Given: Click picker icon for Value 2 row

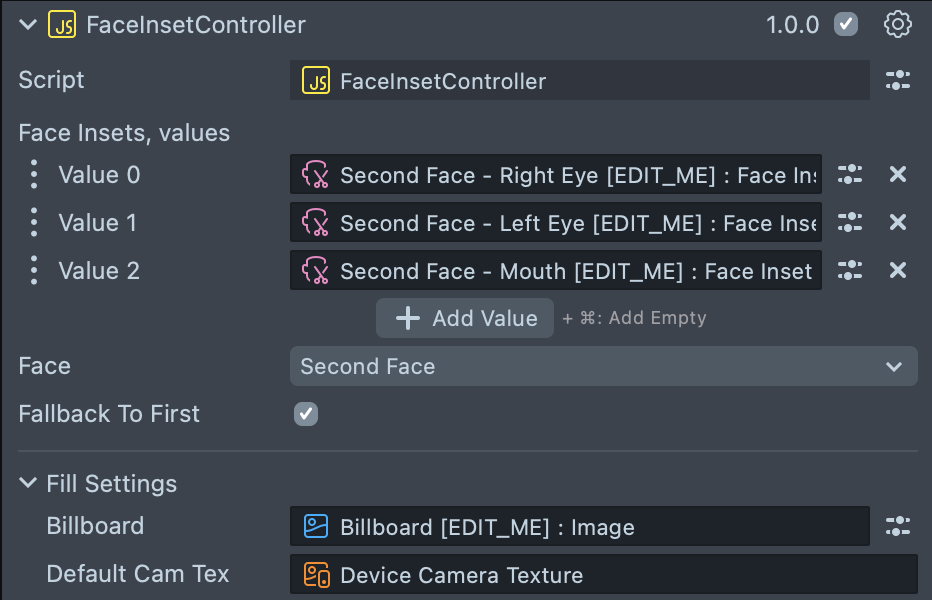Looking at the screenshot, I should click(850, 270).
